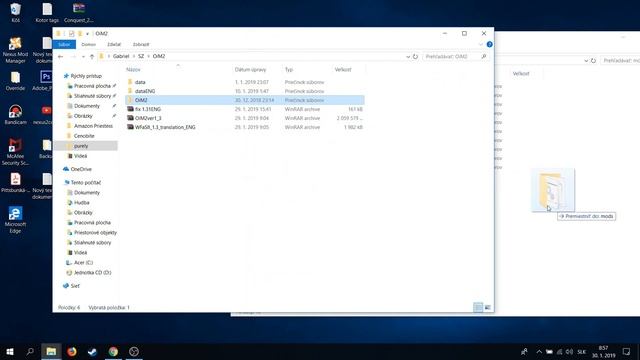This screenshot has height=360, width=640.
Task: Open pinned Obrázky in quick access
Action: (83, 116)
